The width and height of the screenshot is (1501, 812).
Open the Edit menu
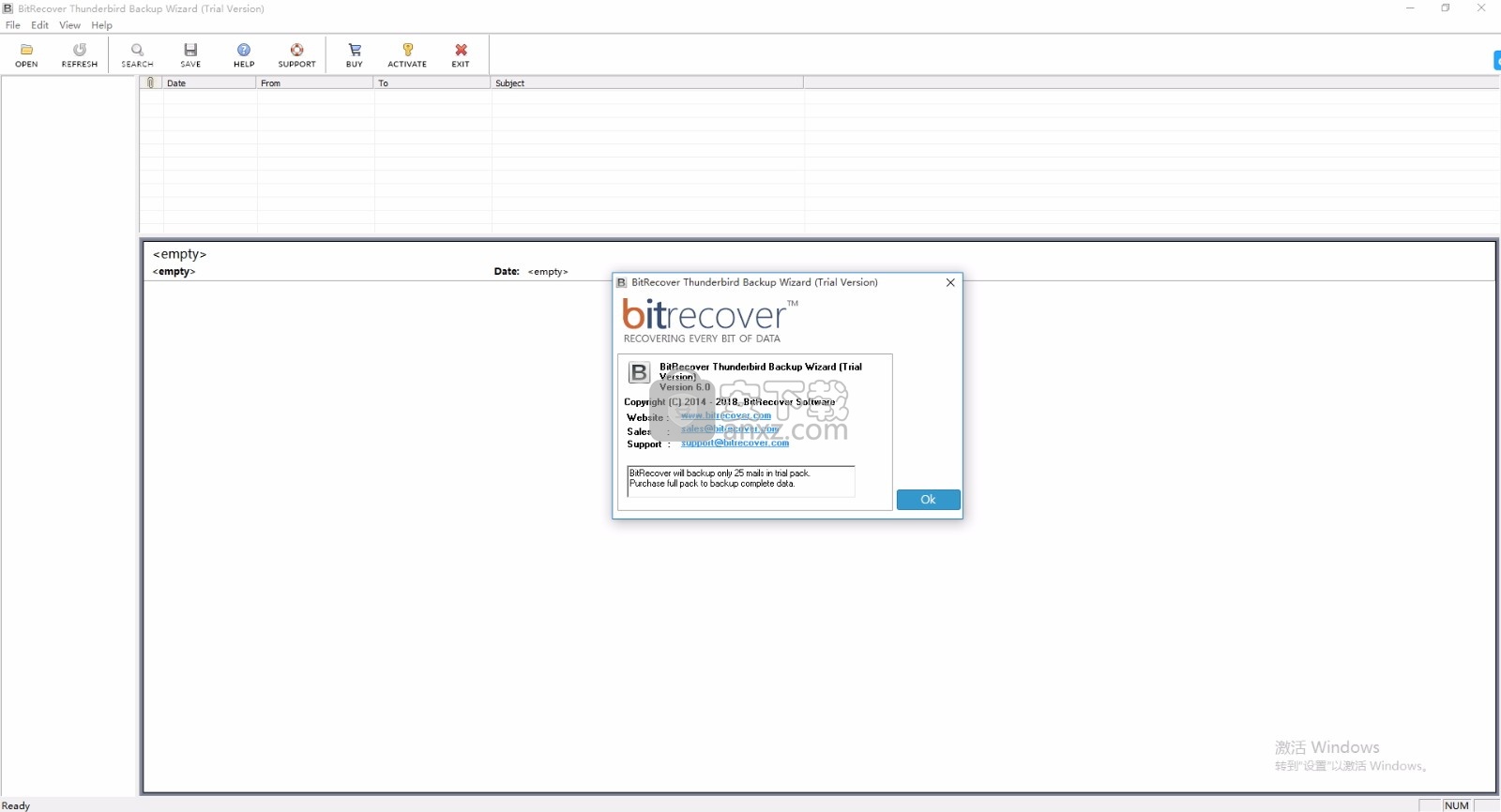(x=39, y=25)
